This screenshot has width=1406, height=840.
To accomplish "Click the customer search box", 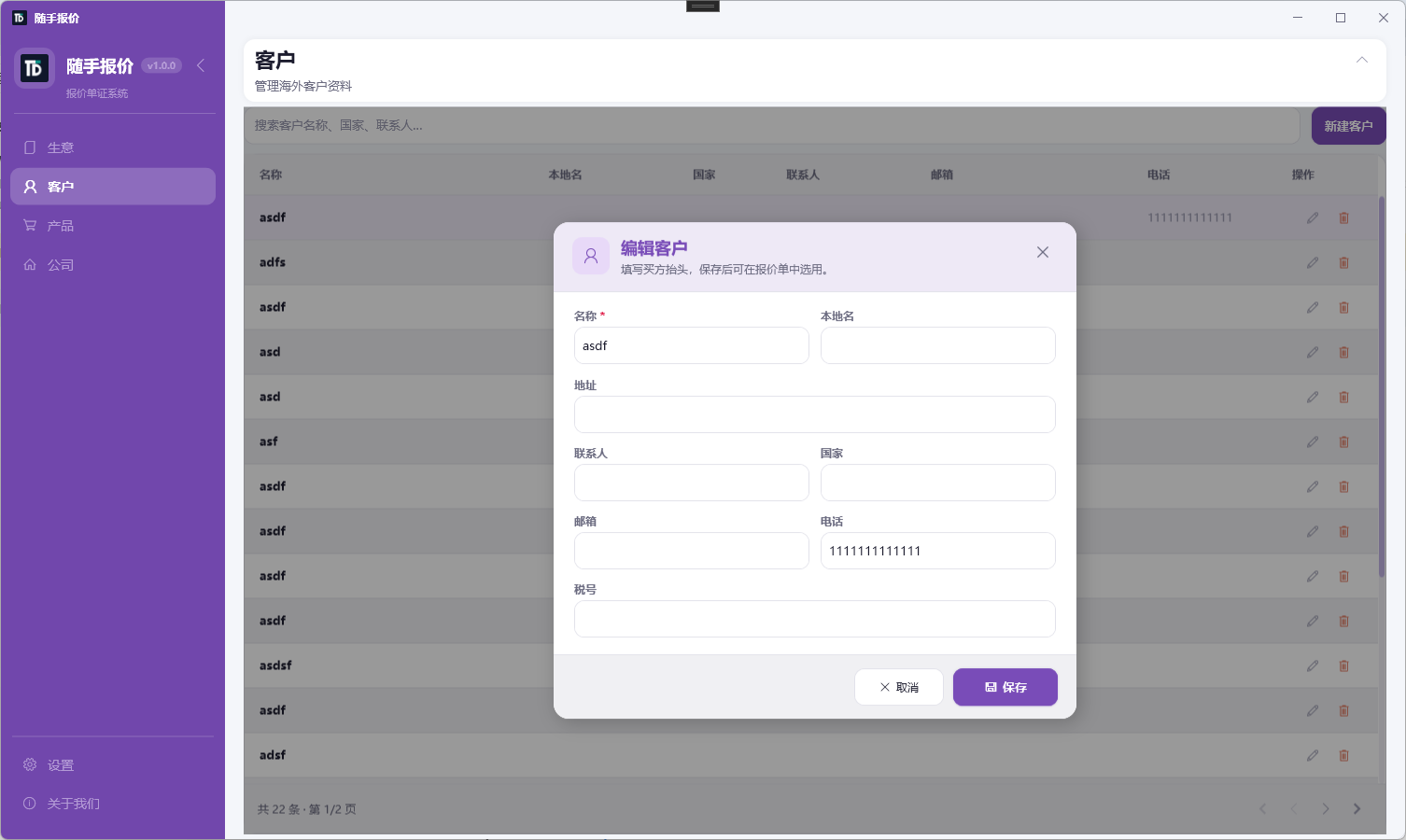I will tap(772, 126).
